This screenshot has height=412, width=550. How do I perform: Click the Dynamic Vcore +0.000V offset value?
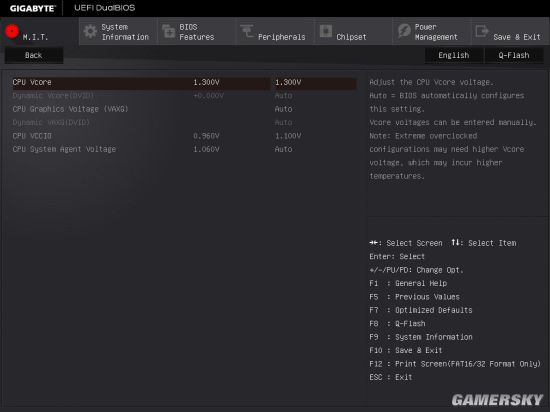pos(208,96)
